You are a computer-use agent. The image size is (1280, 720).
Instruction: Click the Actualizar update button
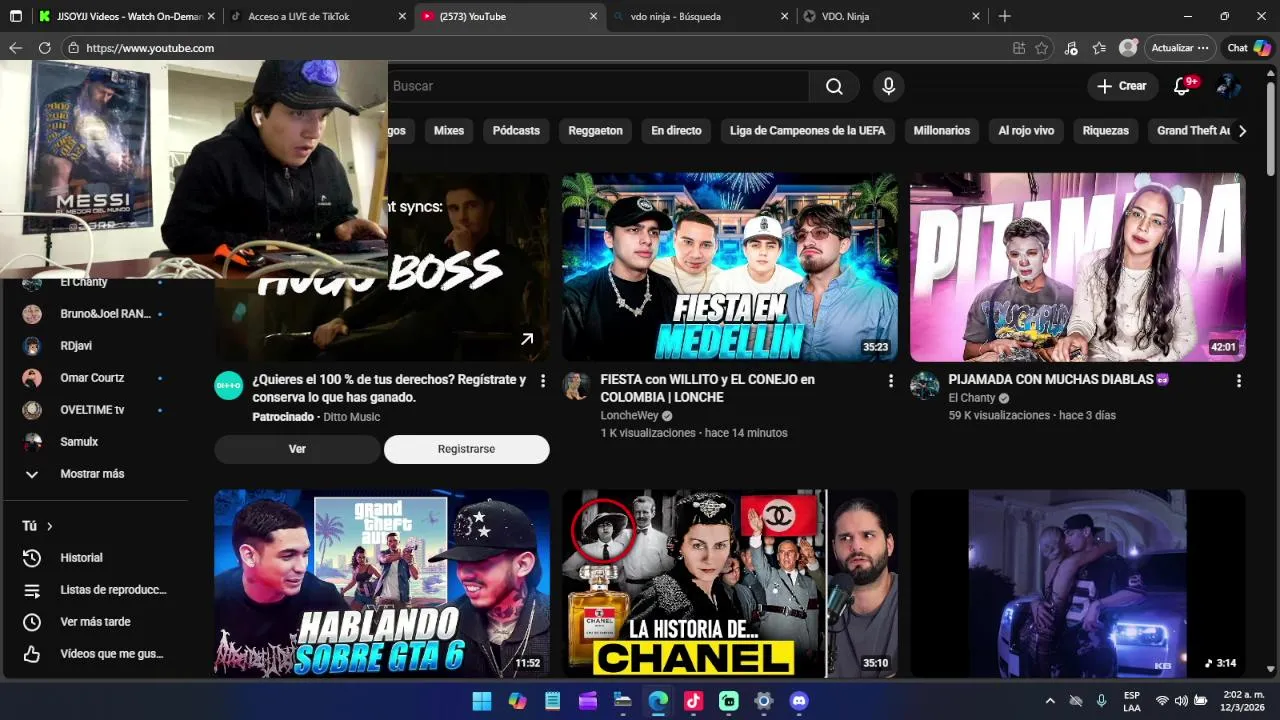click(1180, 48)
